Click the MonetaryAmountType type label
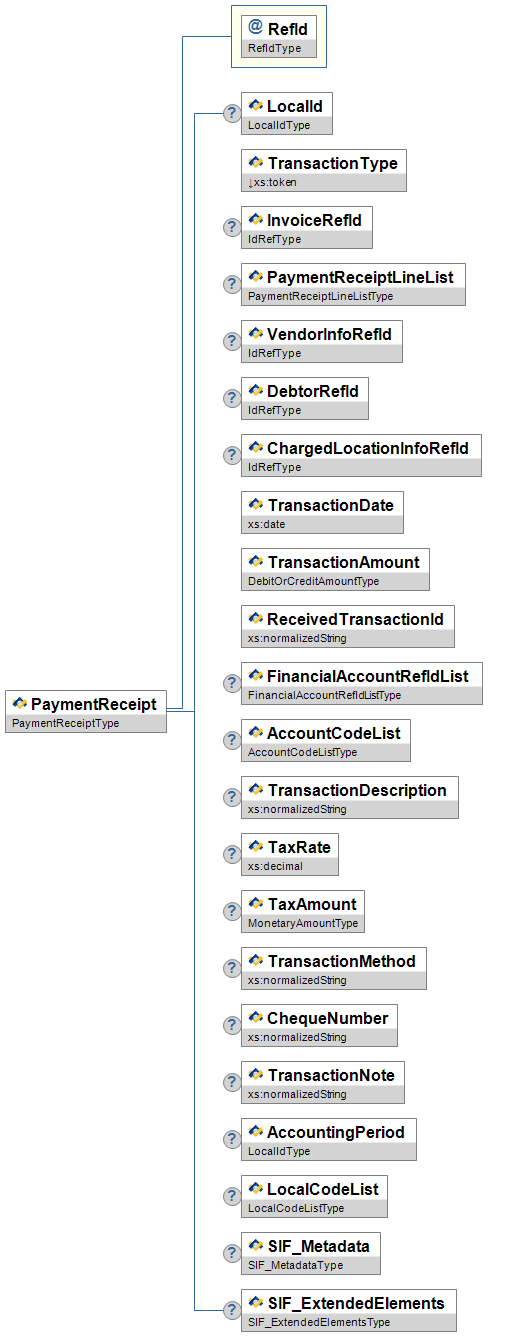505x1336 pixels. click(303, 923)
